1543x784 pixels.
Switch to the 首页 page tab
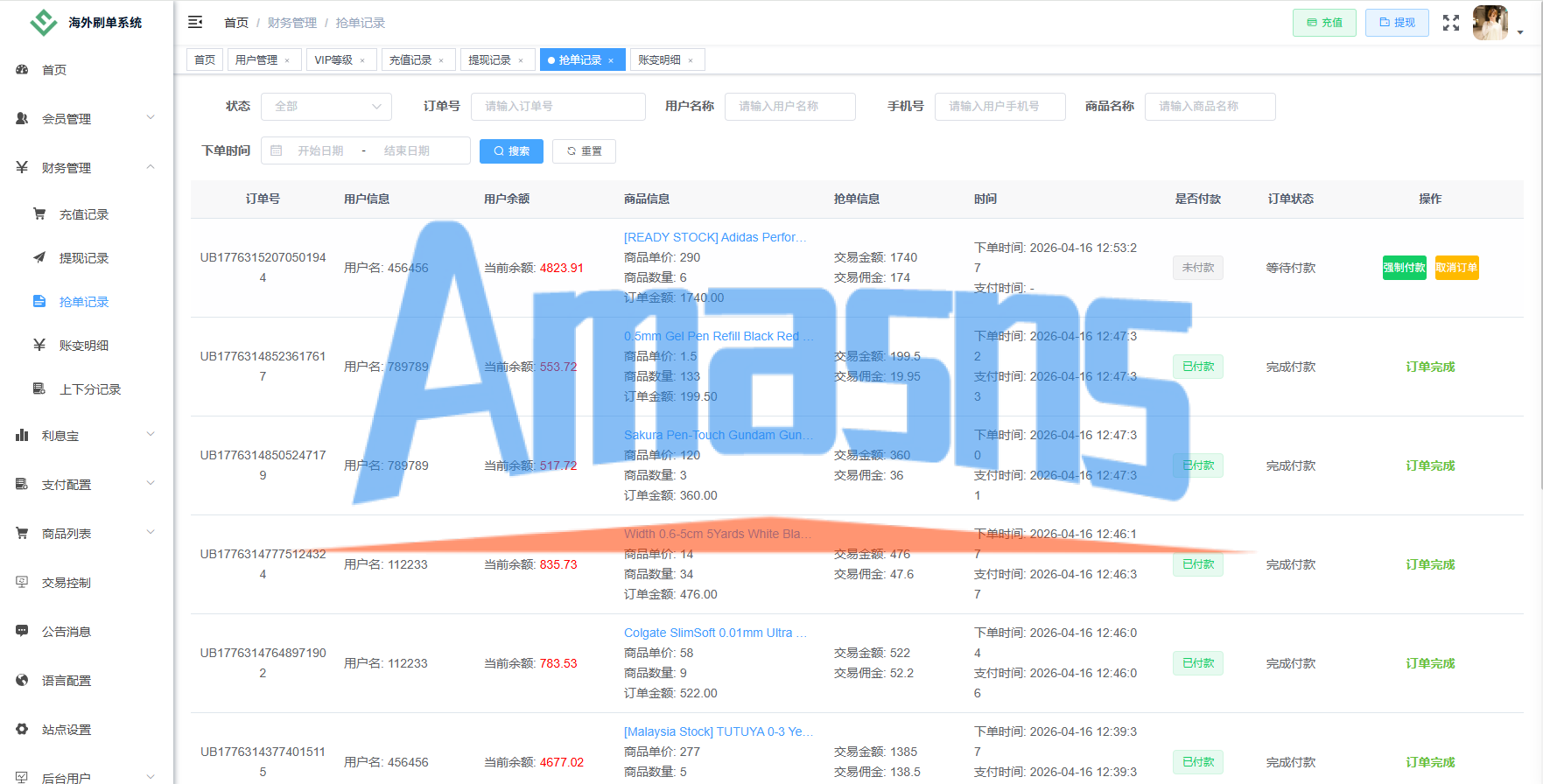(x=205, y=59)
